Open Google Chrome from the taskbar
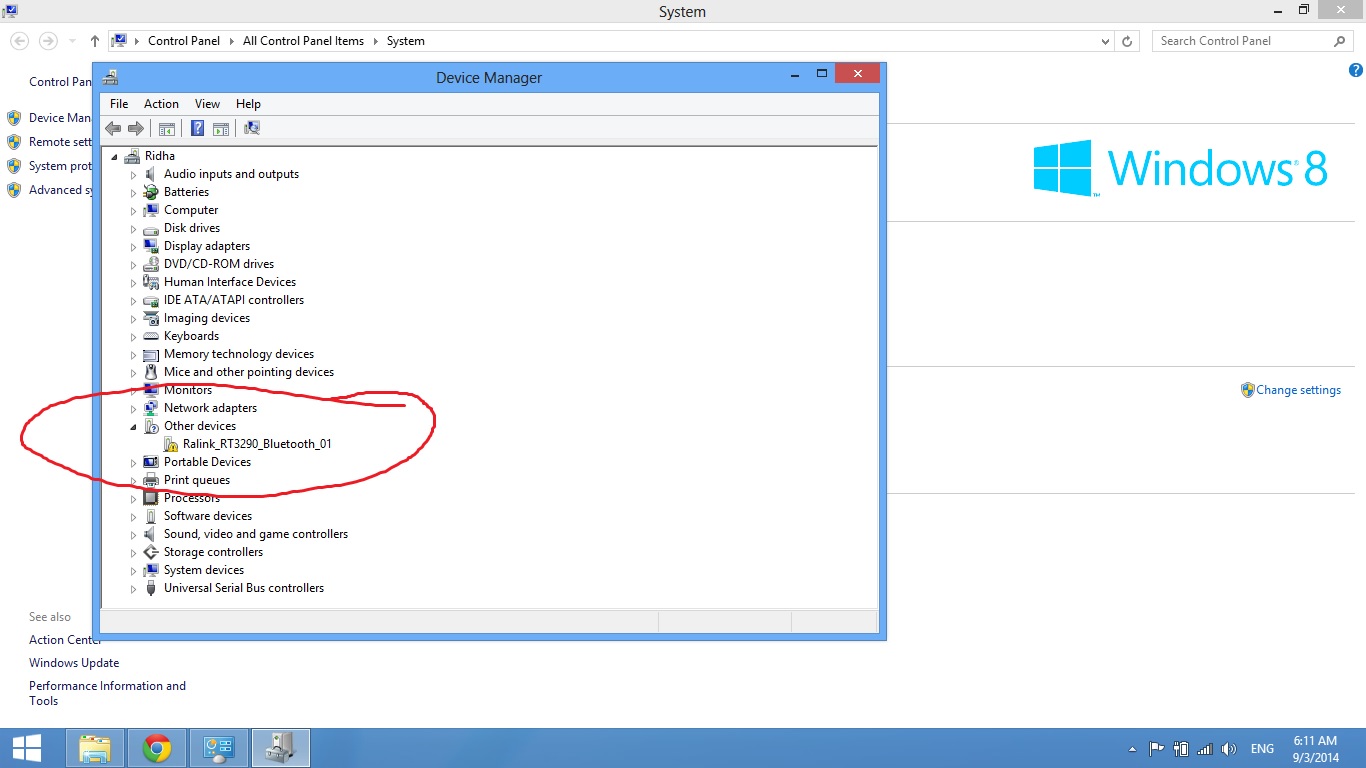1366x768 pixels. click(x=157, y=748)
